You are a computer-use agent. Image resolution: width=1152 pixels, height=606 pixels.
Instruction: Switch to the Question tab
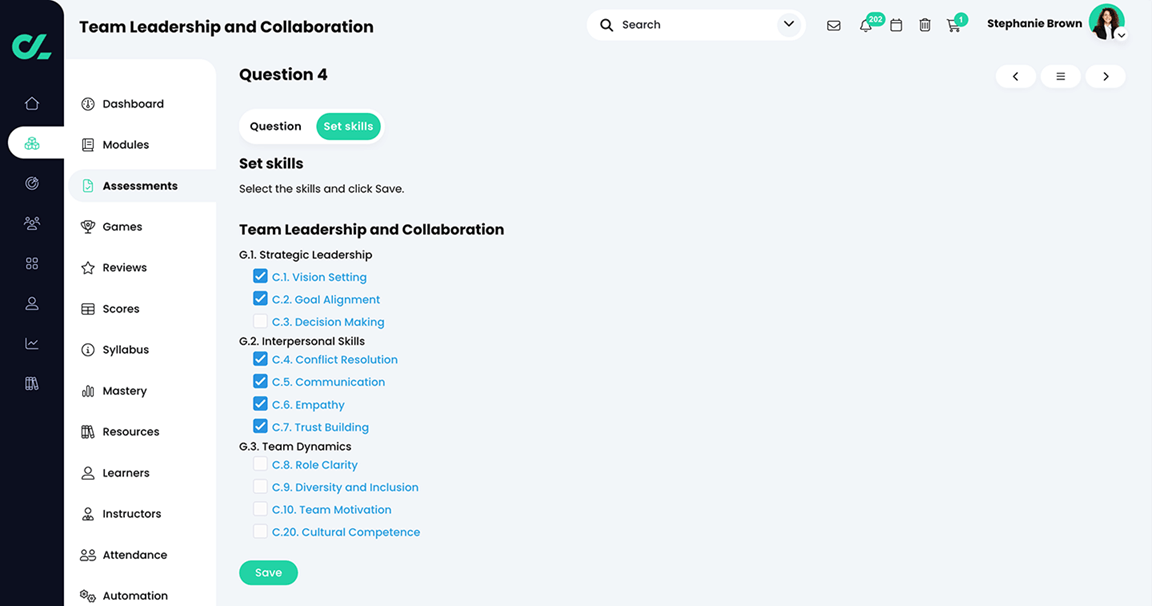click(x=275, y=126)
